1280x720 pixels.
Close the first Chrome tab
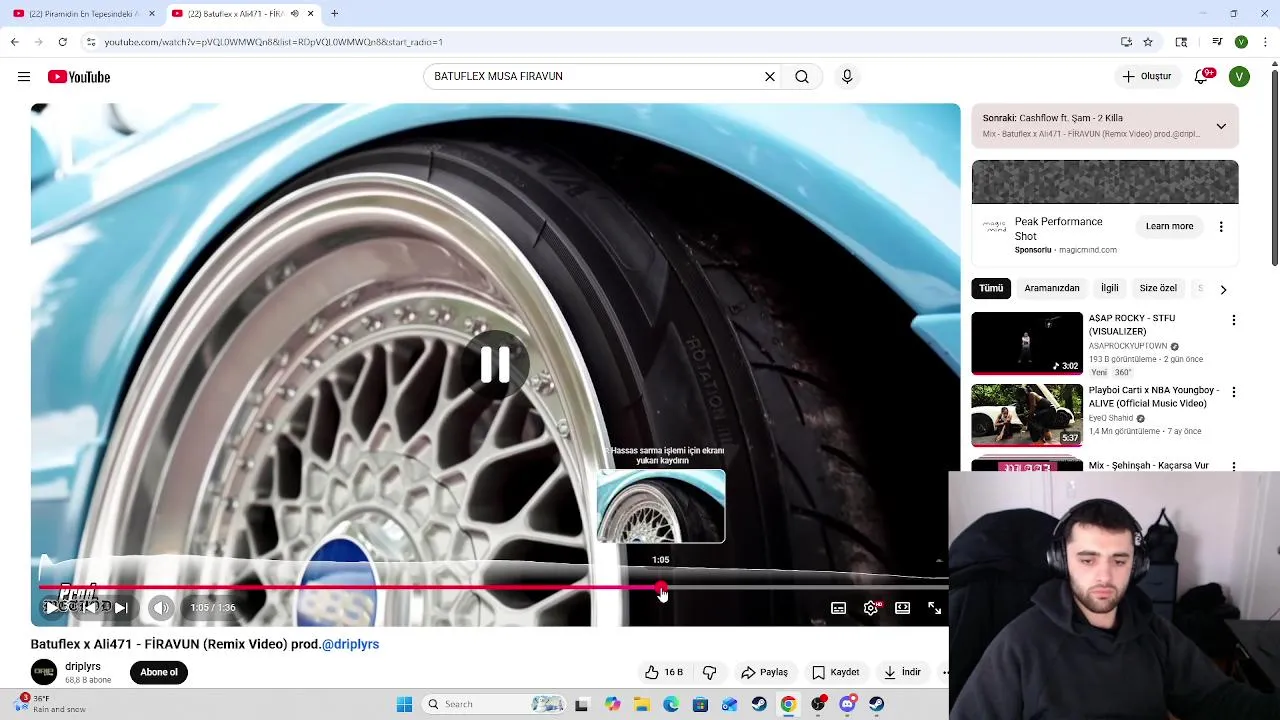[152, 14]
